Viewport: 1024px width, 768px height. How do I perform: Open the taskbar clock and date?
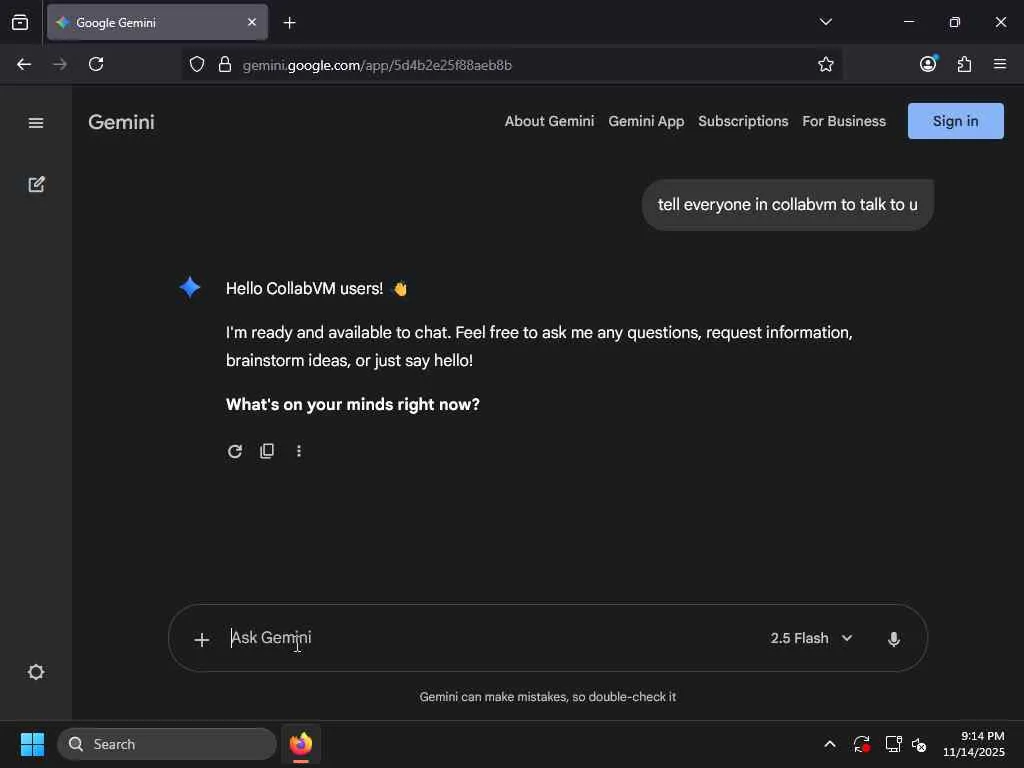pos(974,744)
